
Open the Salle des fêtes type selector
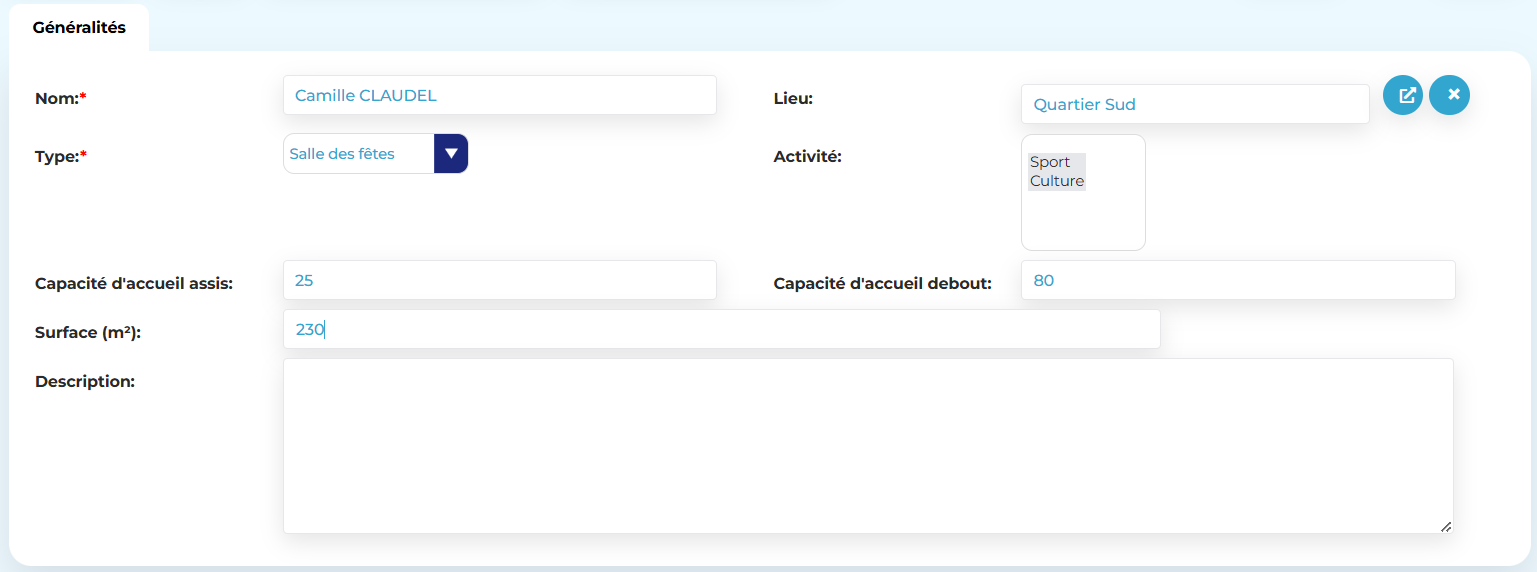tap(358, 154)
